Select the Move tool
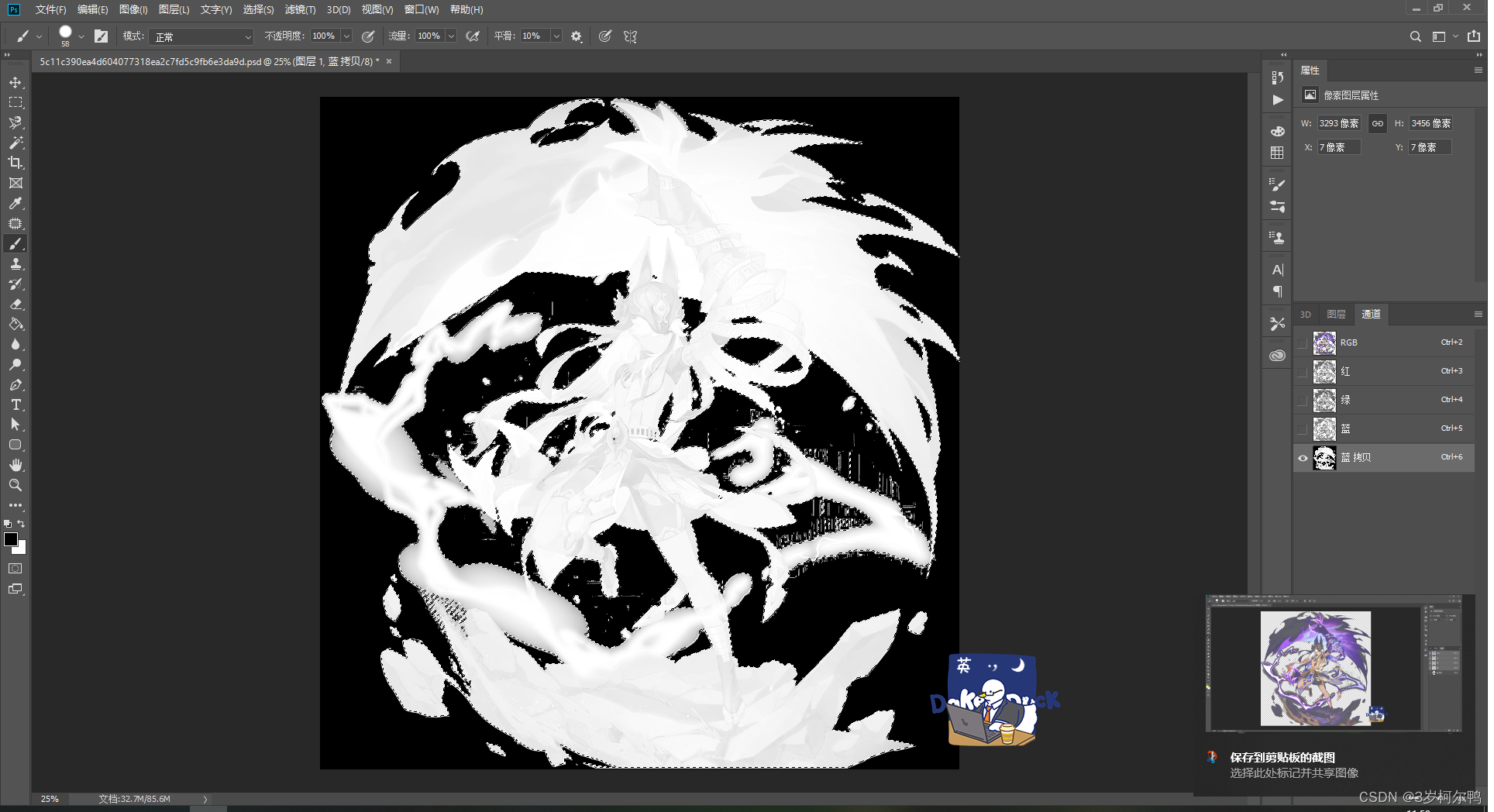The height and width of the screenshot is (812, 1494). (x=15, y=82)
